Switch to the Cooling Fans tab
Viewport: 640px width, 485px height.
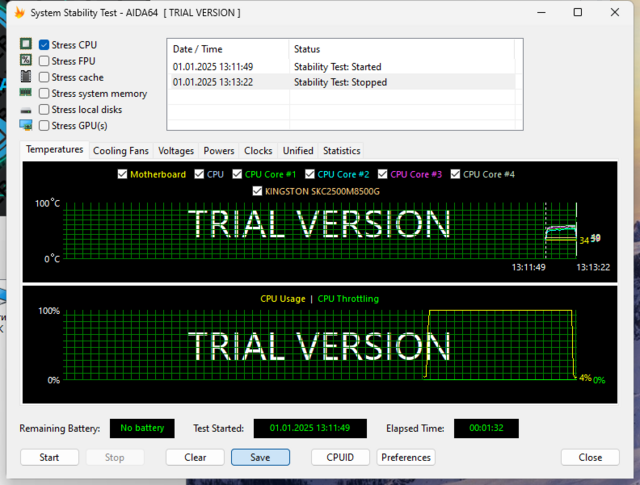coord(121,151)
